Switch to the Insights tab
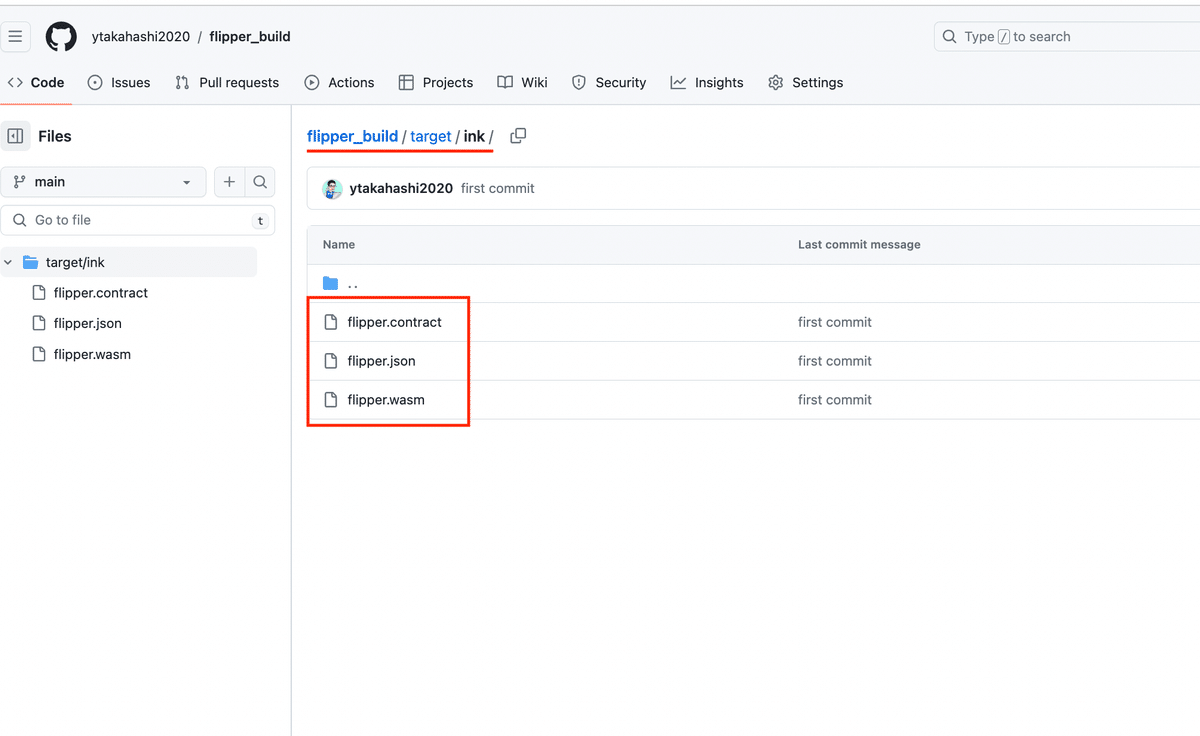1200x736 pixels. point(707,83)
